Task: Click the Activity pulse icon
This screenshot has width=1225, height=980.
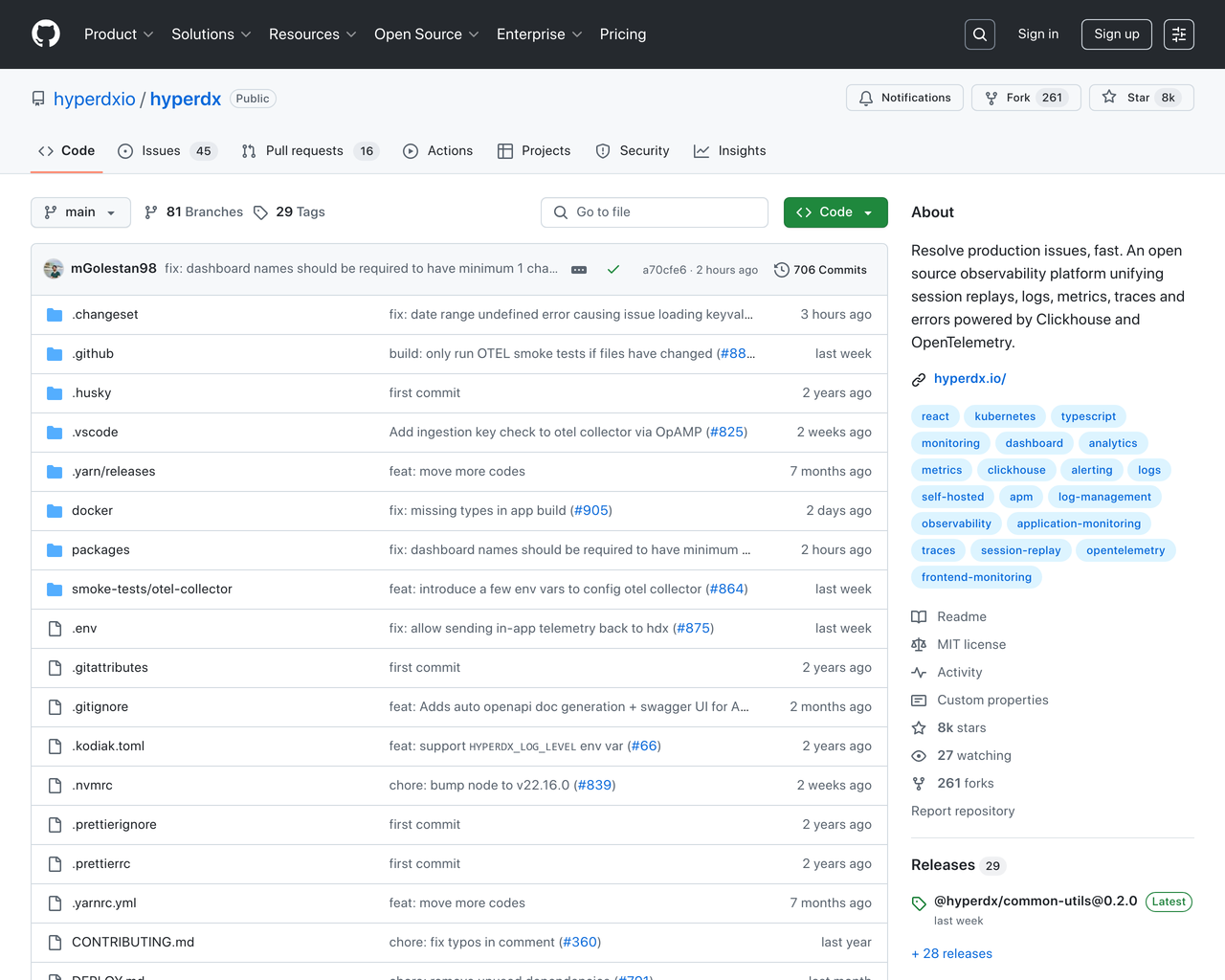Action: click(919, 673)
